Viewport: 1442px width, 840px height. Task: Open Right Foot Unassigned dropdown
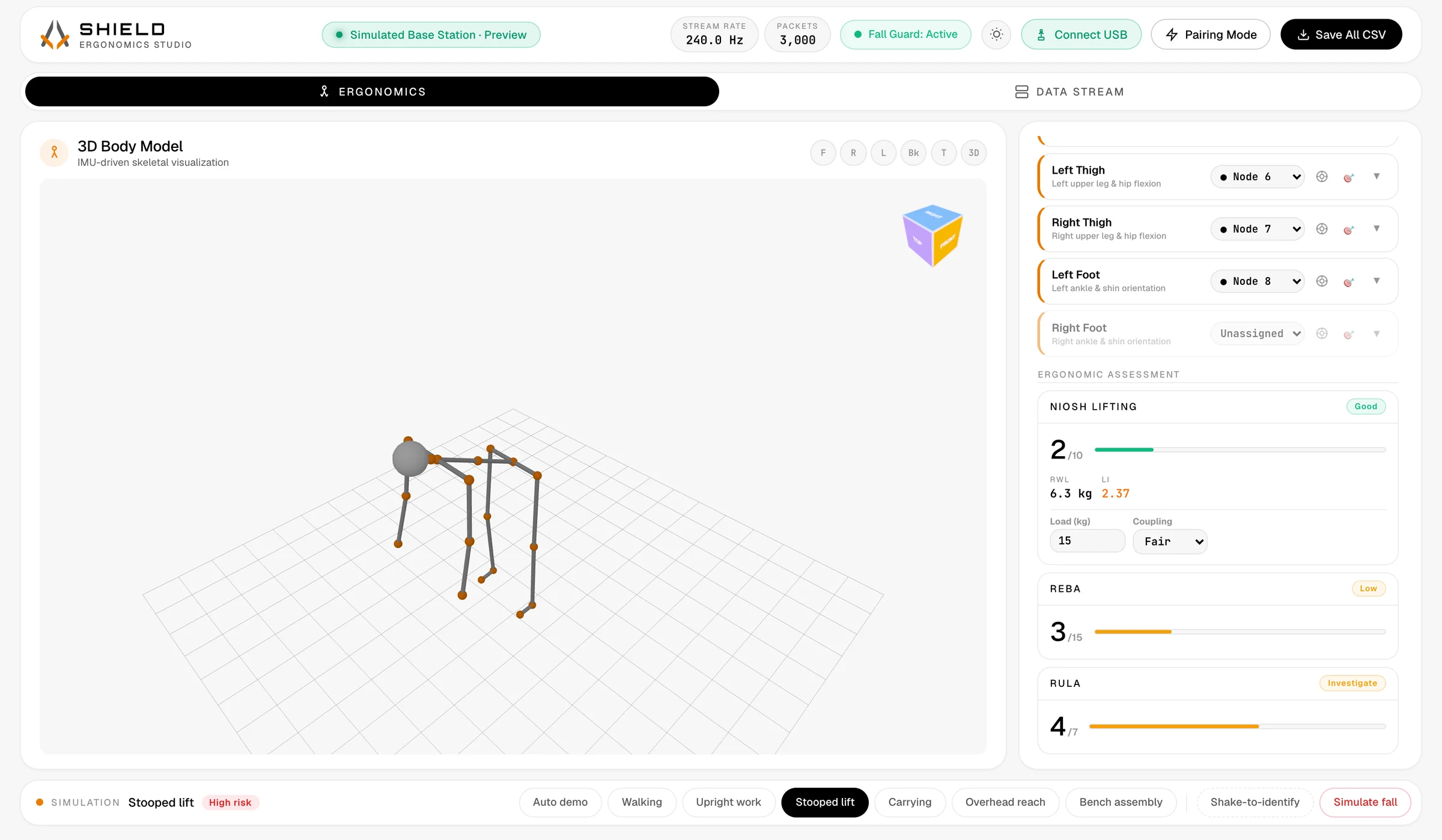tap(1258, 333)
